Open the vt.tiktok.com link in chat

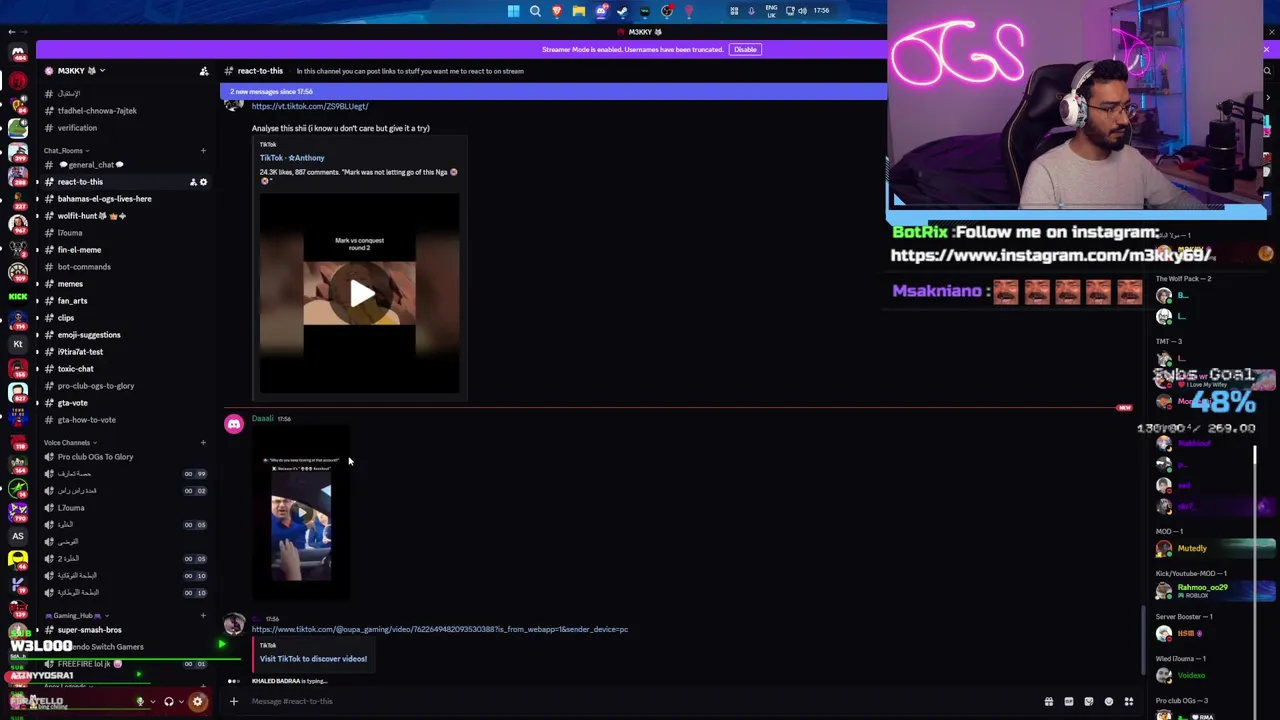coord(310,106)
